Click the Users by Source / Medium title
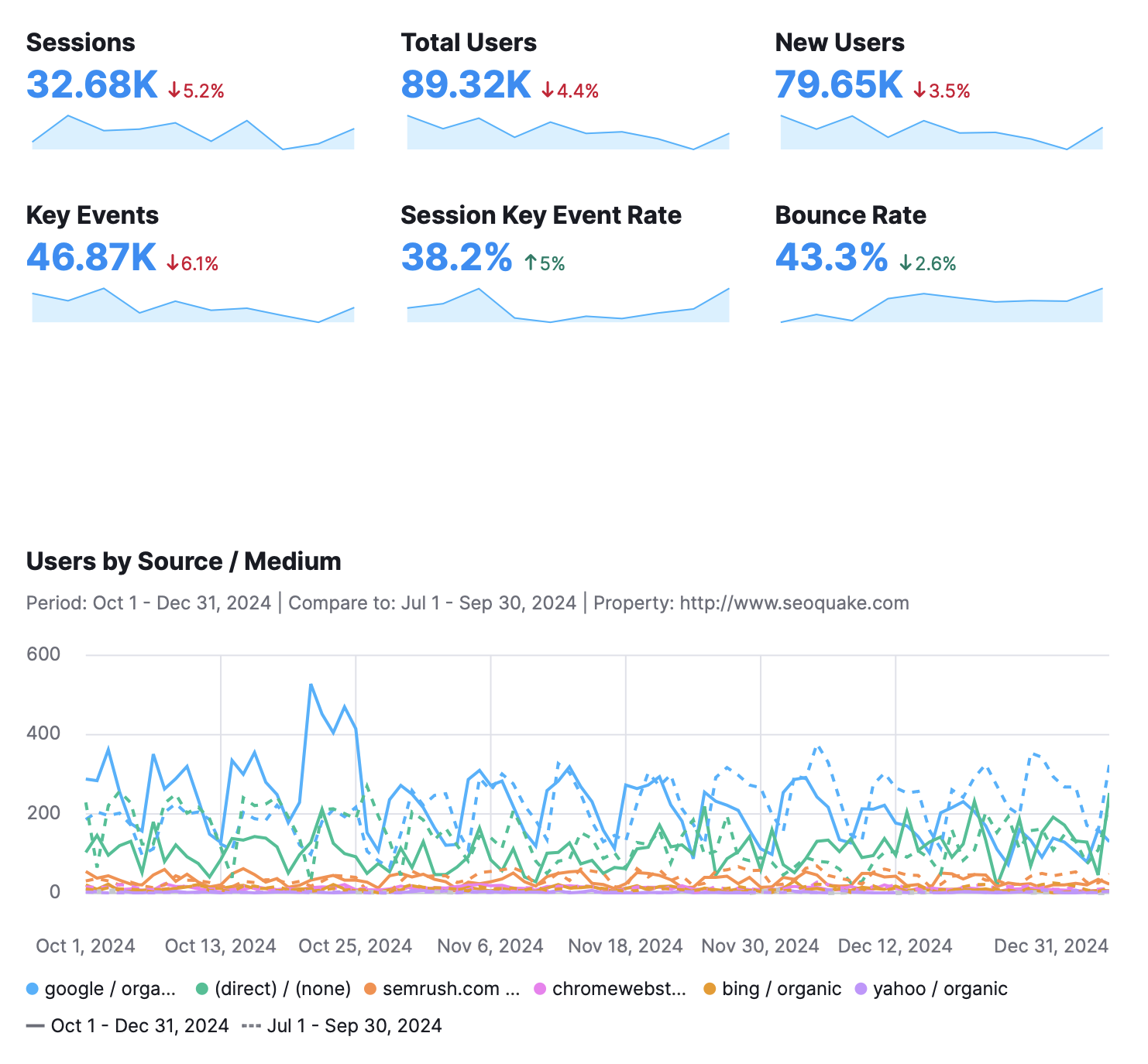 [184, 561]
